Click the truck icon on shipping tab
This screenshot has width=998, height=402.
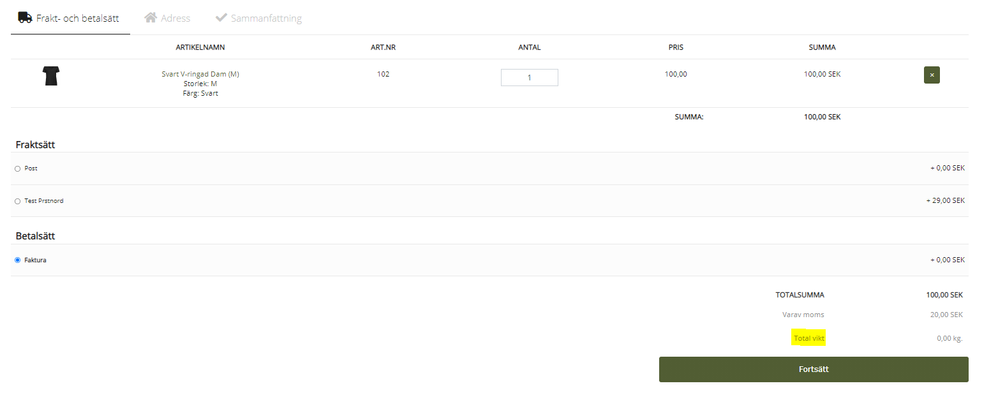click(x=25, y=17)
